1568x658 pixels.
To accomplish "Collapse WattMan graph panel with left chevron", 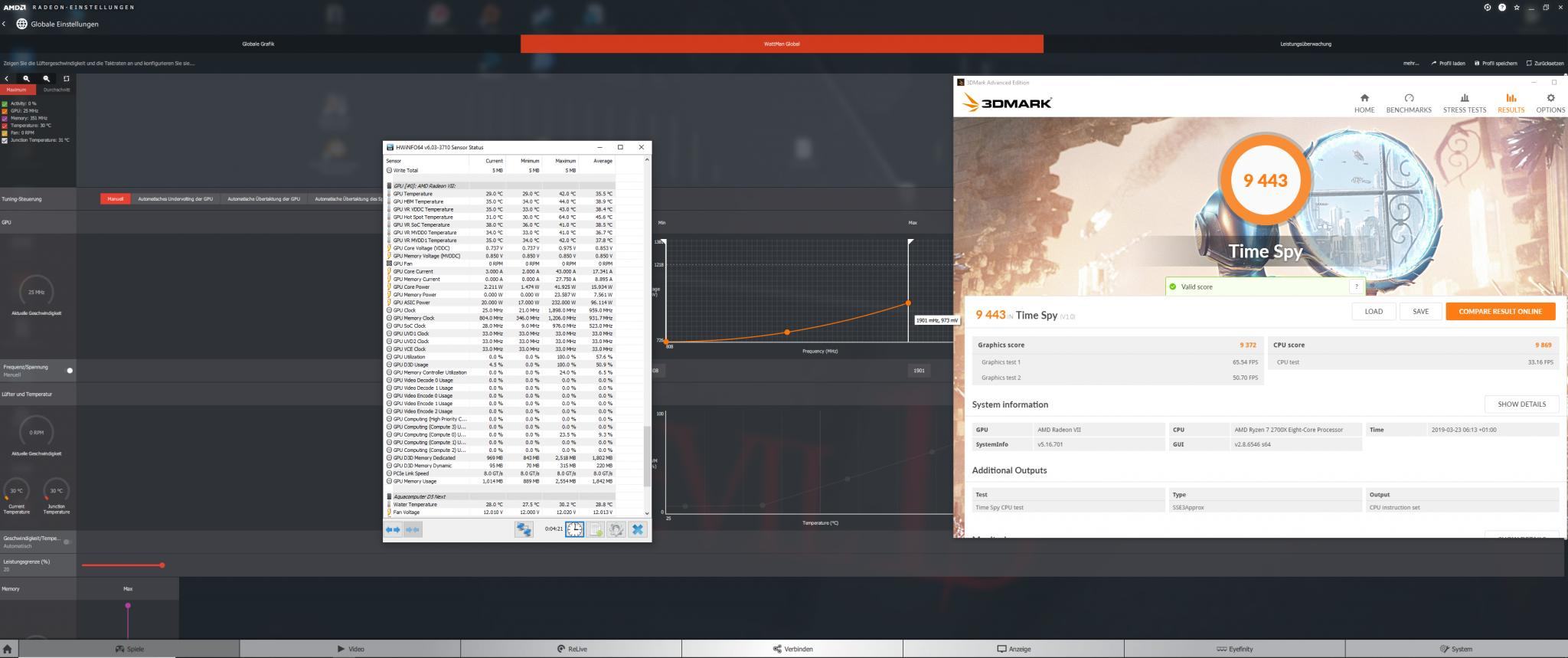I will [x=6, y=78].
